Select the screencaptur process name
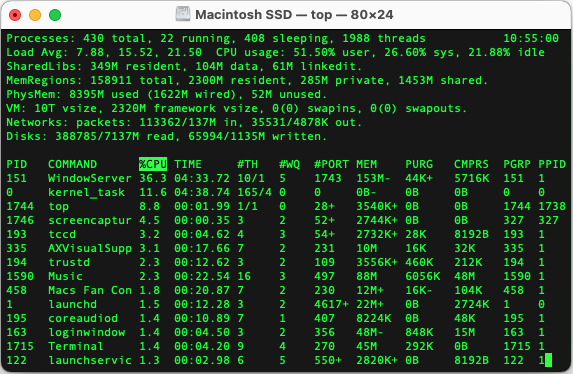 90,220
